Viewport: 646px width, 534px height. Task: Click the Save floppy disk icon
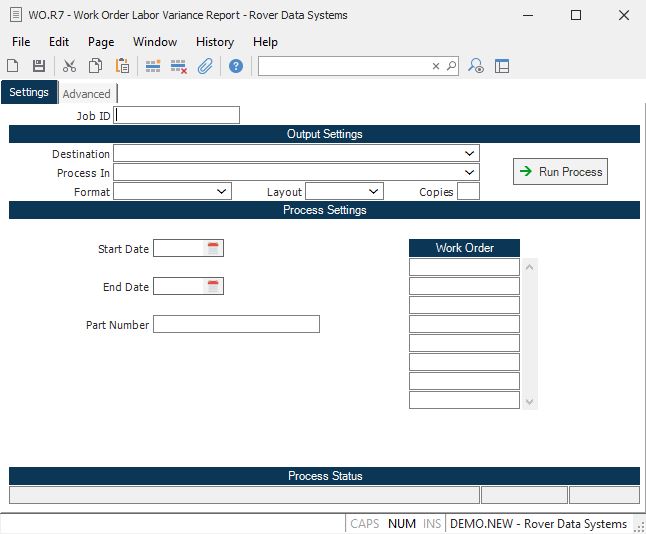click(x=39, y=66)
